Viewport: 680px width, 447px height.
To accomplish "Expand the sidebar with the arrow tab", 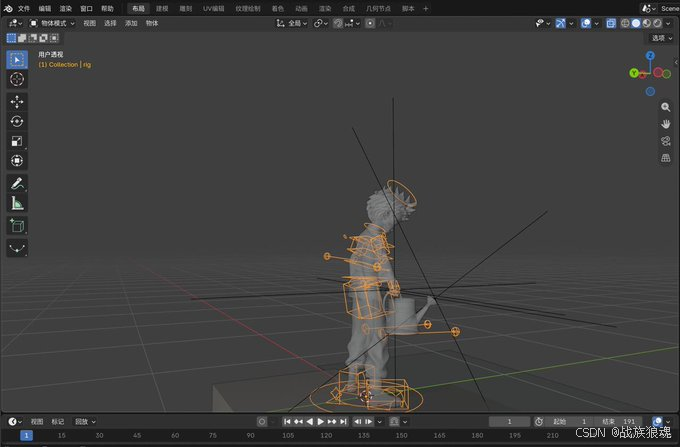I will (x=676, y=62).
